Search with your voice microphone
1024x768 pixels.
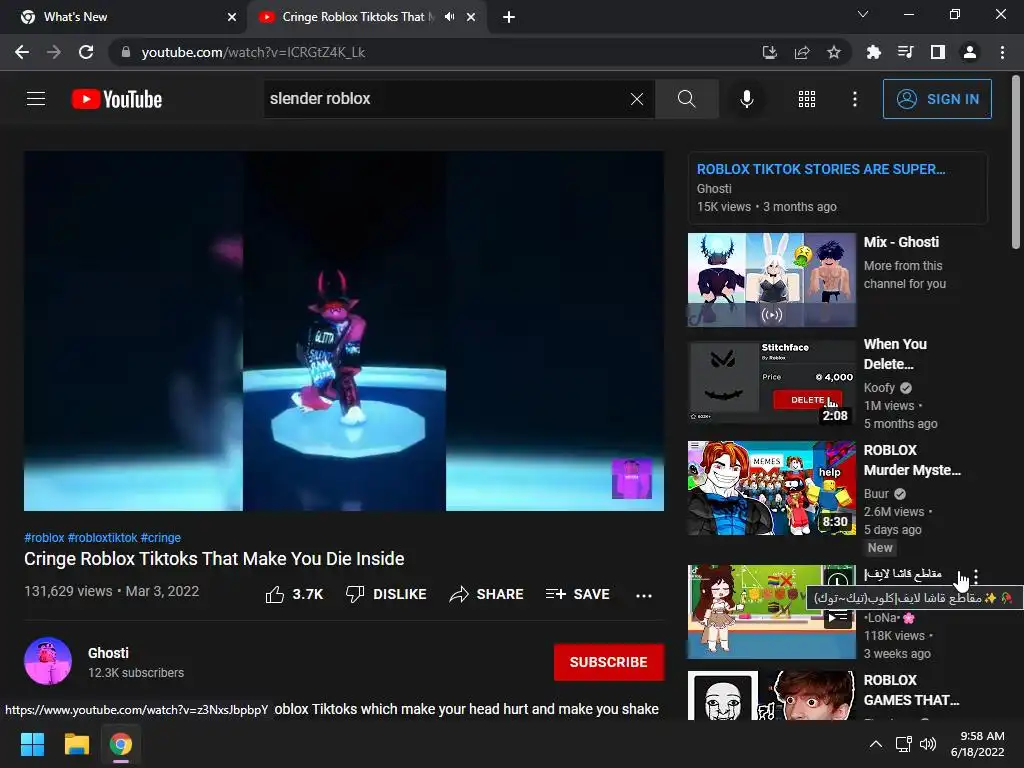[746, 99]
